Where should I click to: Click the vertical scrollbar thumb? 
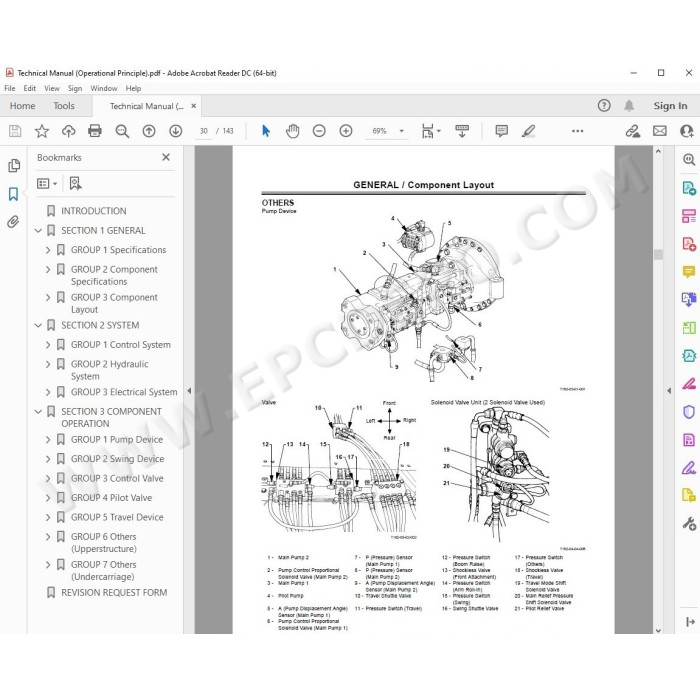point(658,255)
